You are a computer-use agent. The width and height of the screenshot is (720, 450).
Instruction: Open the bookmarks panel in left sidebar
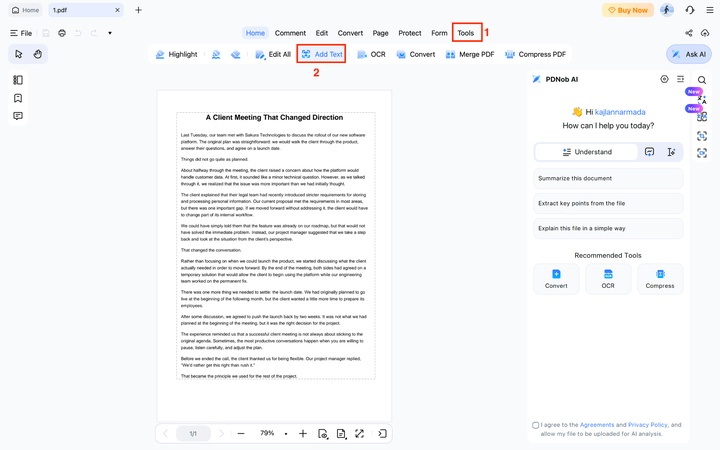click(18, 98)
